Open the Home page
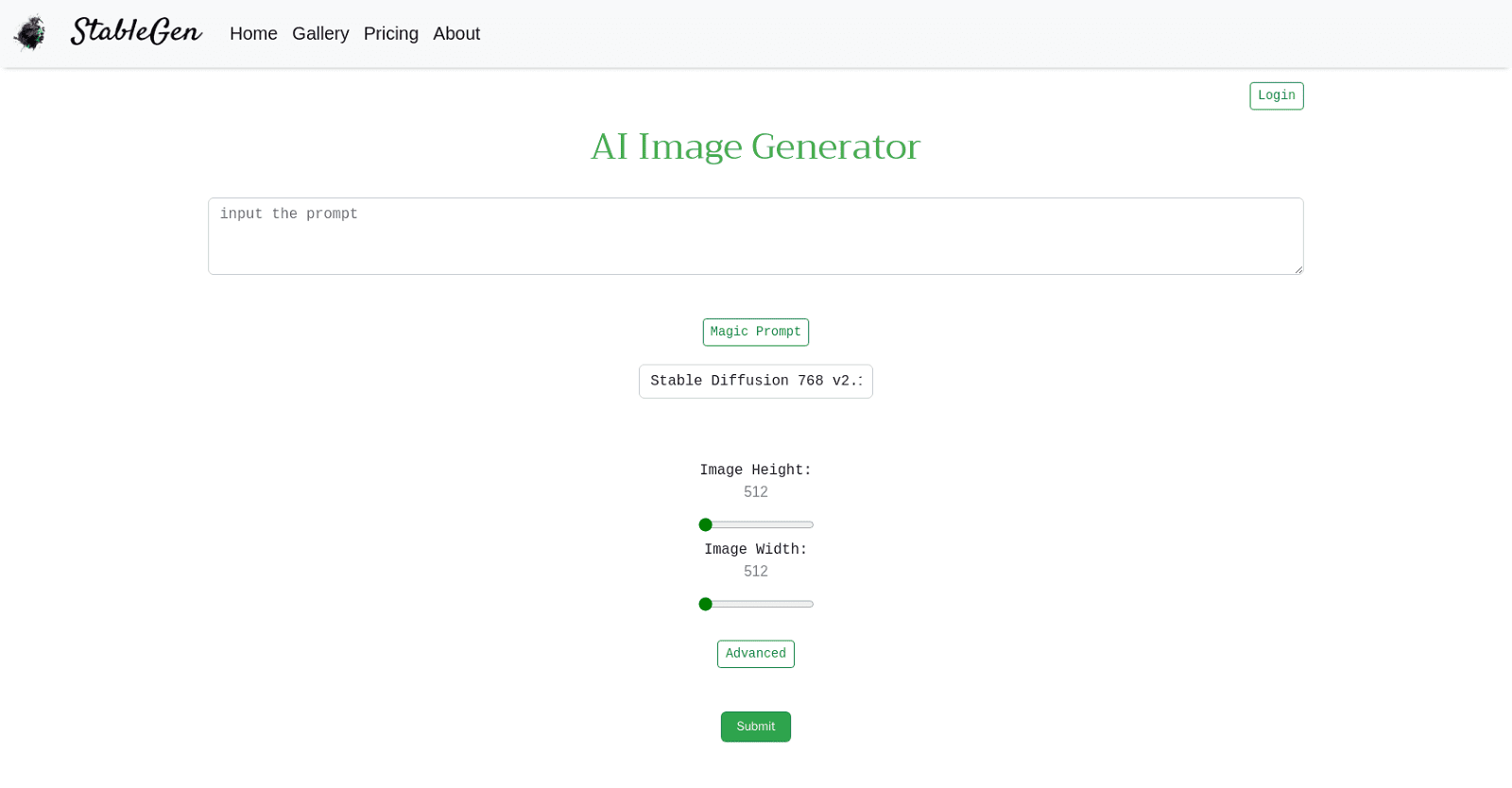This screenshot has height=788, width=1512. (x=253, y=34)
